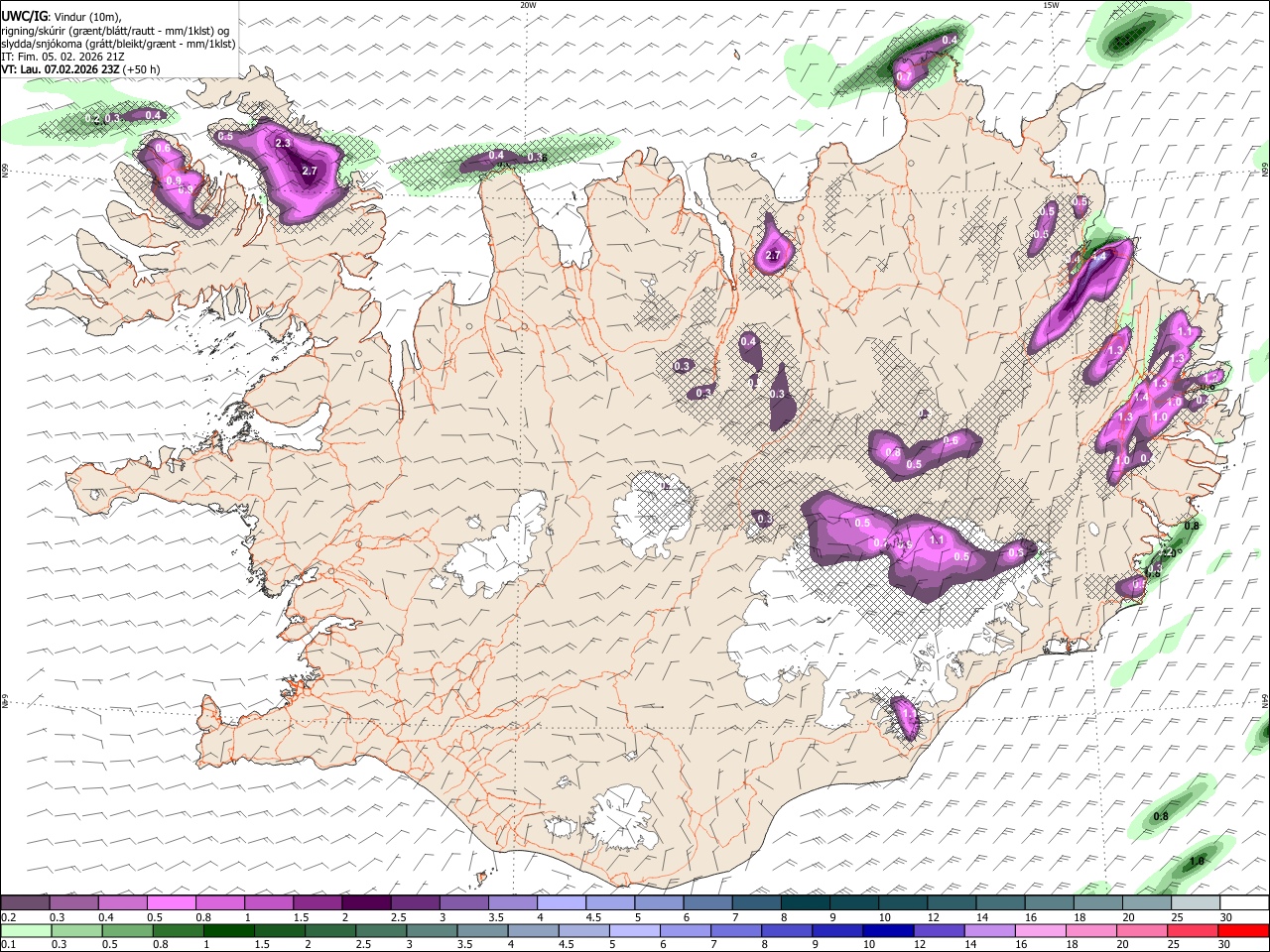Click the light green swatch between 0.3 and 0.5, lower row

(x=75, y=930)
